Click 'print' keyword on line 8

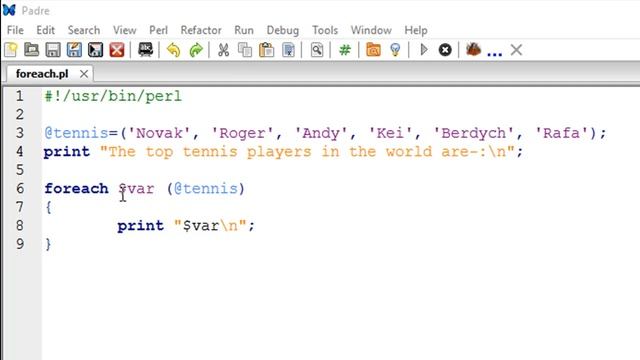click(x=140, y=226)
